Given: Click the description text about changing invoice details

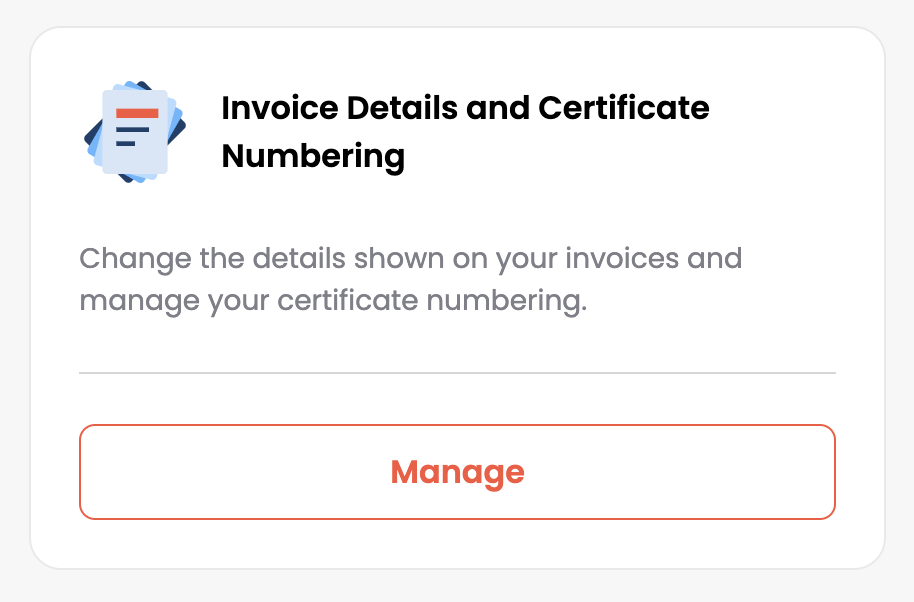Looking at the screenshot, I should pos(410,279).
